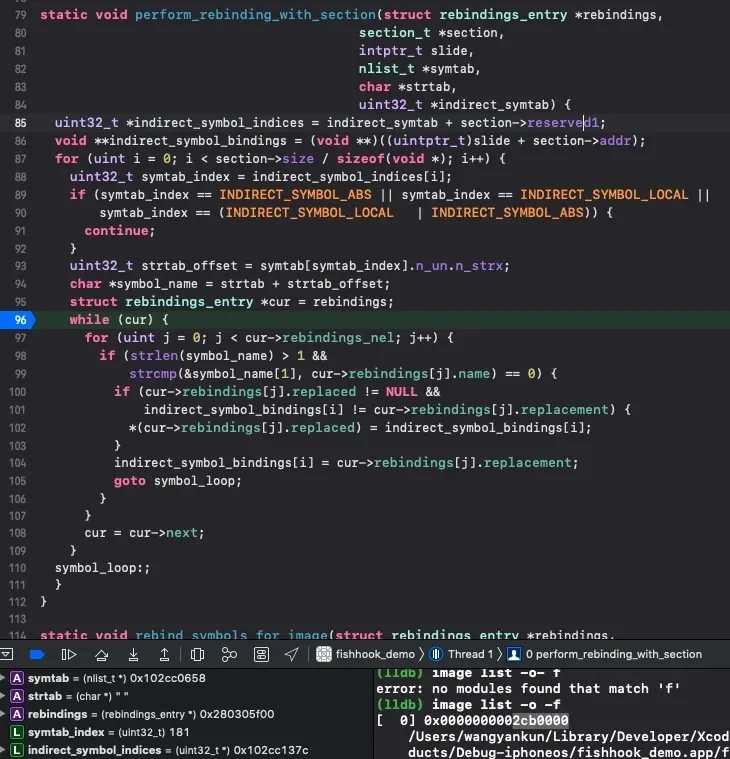Screen dimensions: 730x759
Task: Add a breakpoint at line number 85
Action: [x=20, y=123]
